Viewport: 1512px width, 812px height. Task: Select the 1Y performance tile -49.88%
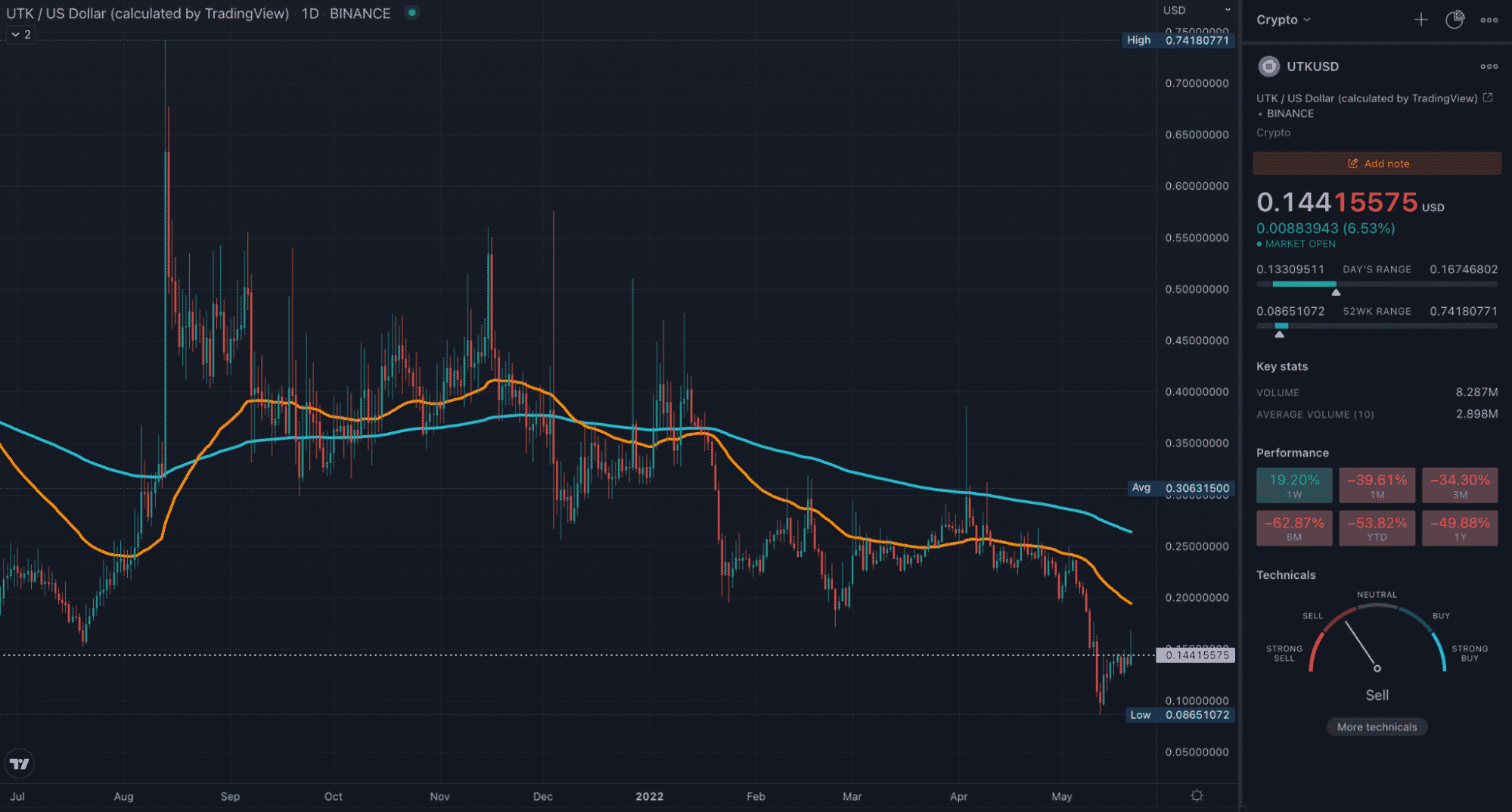click(1460, 528)
